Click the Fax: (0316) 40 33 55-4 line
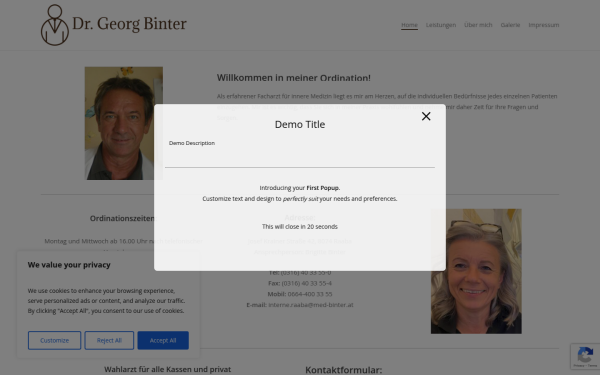The image size is (600, 375). (x=300, y=284)
